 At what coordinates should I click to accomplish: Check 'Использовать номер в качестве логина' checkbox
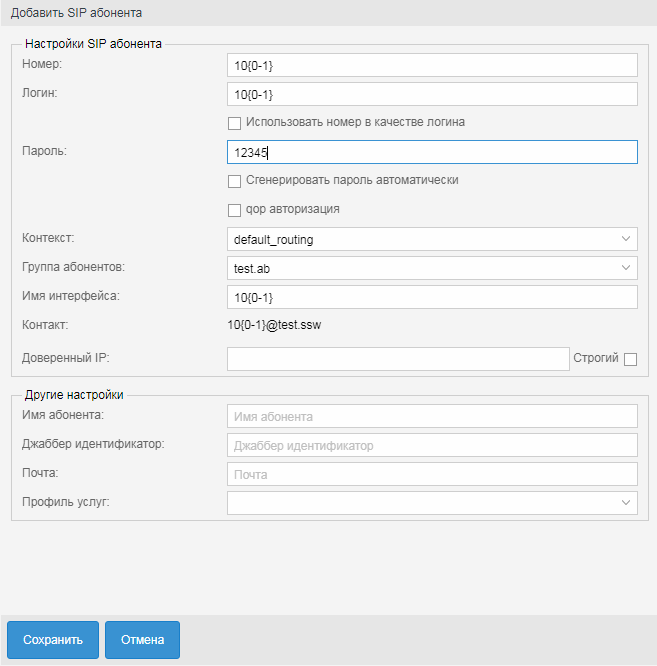[x=235, y=123]
